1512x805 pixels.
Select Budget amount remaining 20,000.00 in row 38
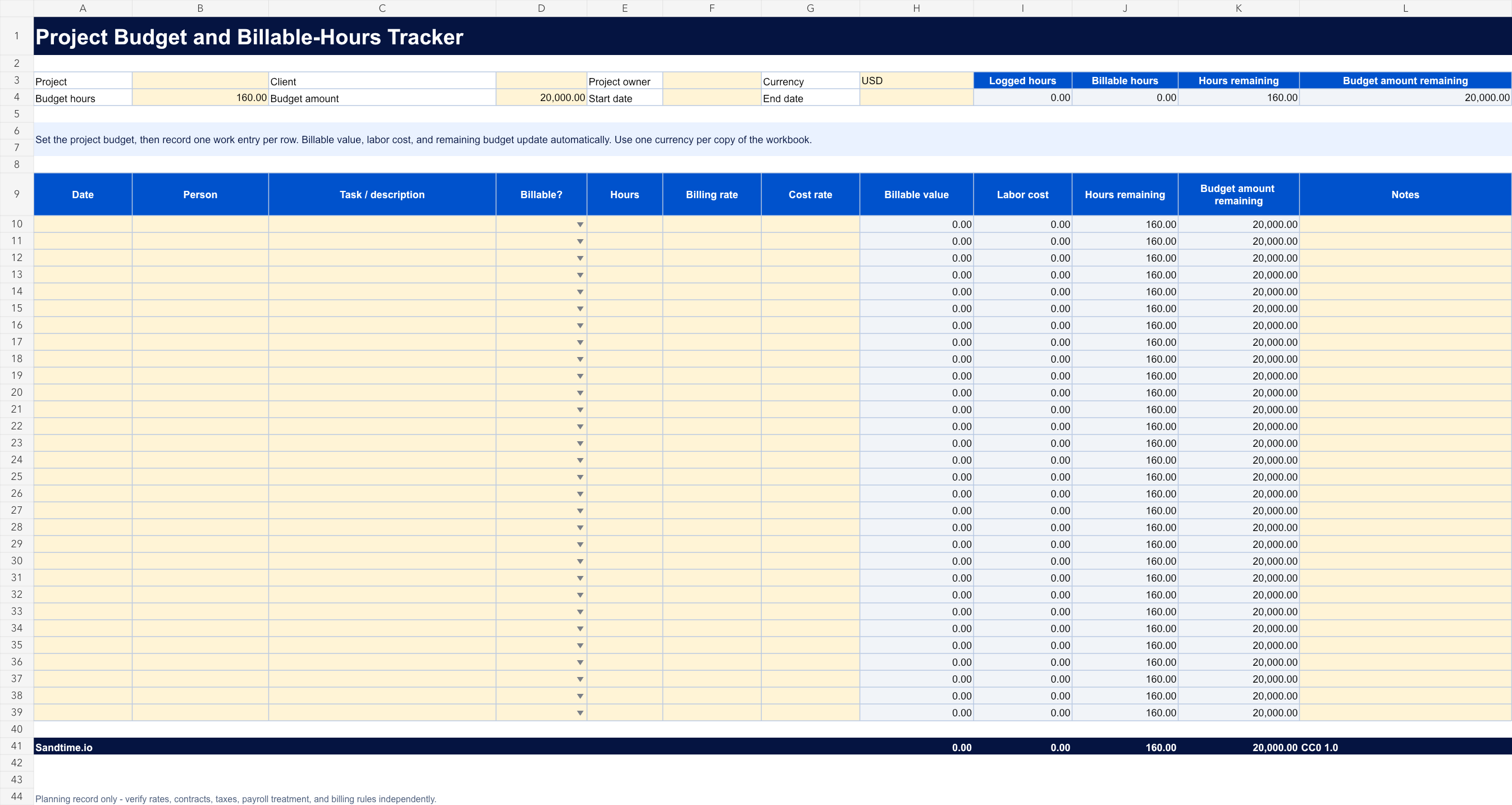(1239, 696)
